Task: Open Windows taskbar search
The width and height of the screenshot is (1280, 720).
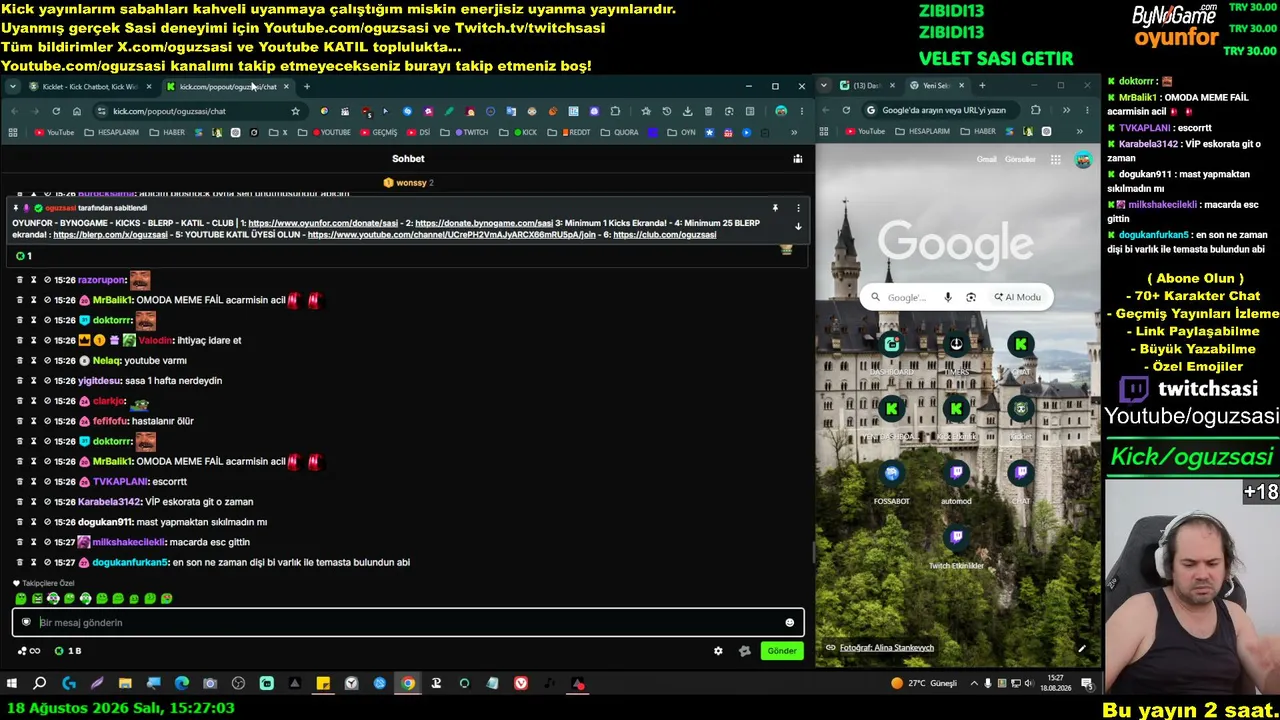Action: coord(40,684)
